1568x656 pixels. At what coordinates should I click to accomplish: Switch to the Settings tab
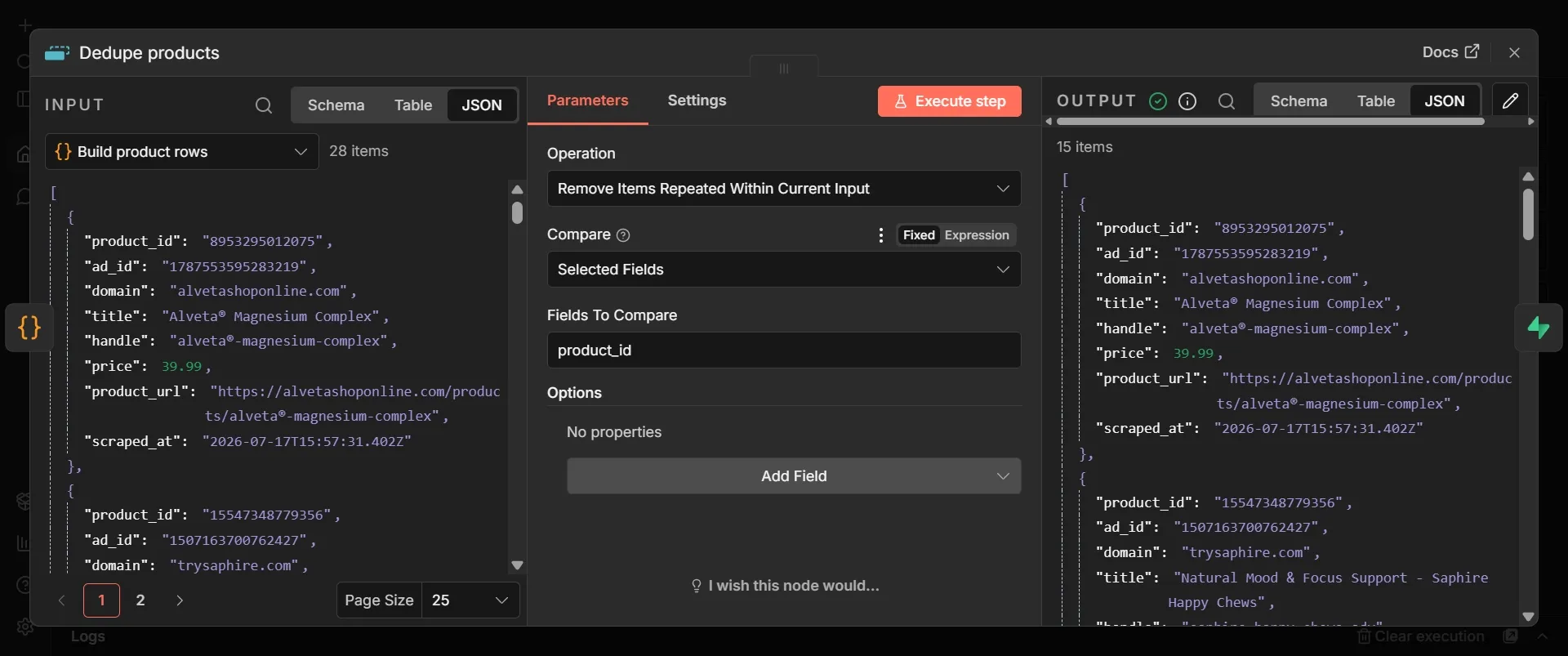pyautogui.click(x=697, y=100)
